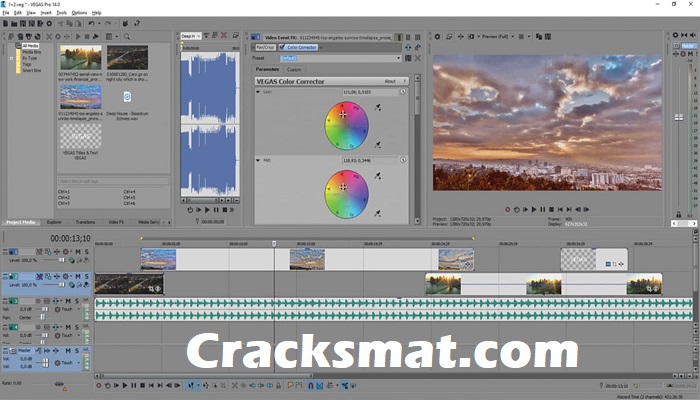Collapse the Mid color wheel section
Image resolution: width=700 pixels, height=400 pixels.
coord(258,160)
